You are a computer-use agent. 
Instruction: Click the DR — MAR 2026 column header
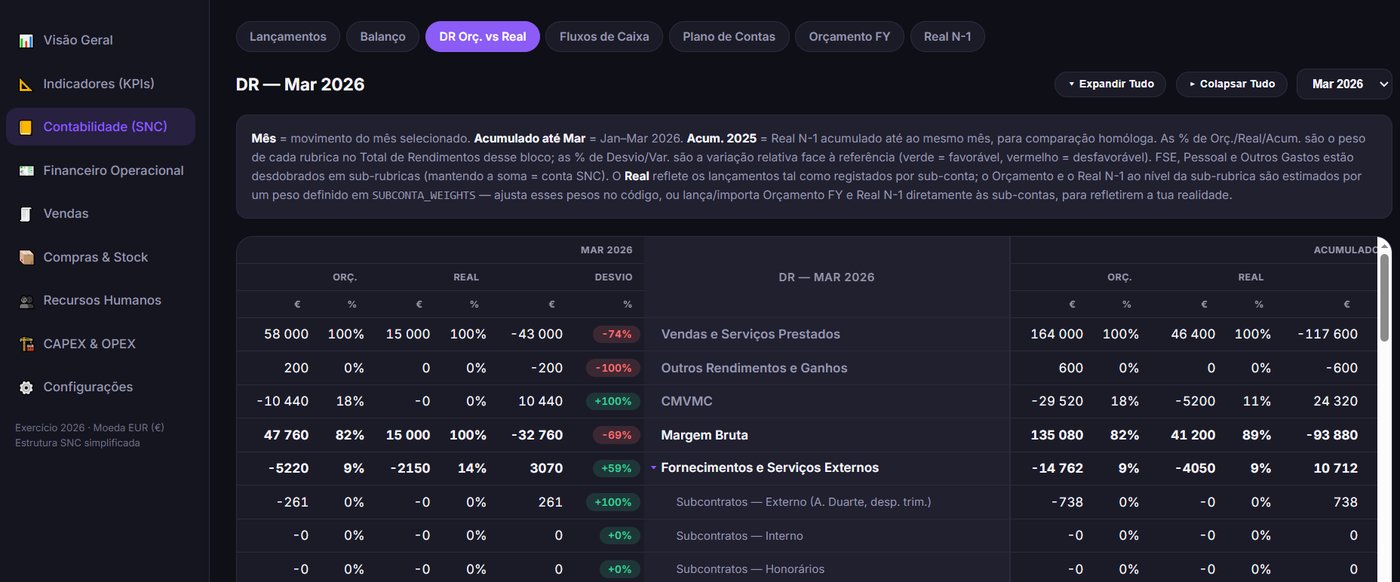coord(826,277)
